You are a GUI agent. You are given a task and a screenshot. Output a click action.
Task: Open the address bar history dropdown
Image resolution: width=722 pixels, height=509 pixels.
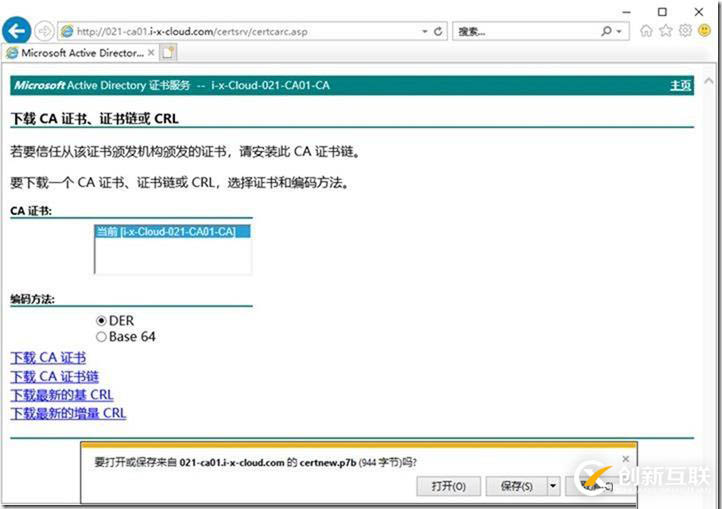[x=425, y=31]
